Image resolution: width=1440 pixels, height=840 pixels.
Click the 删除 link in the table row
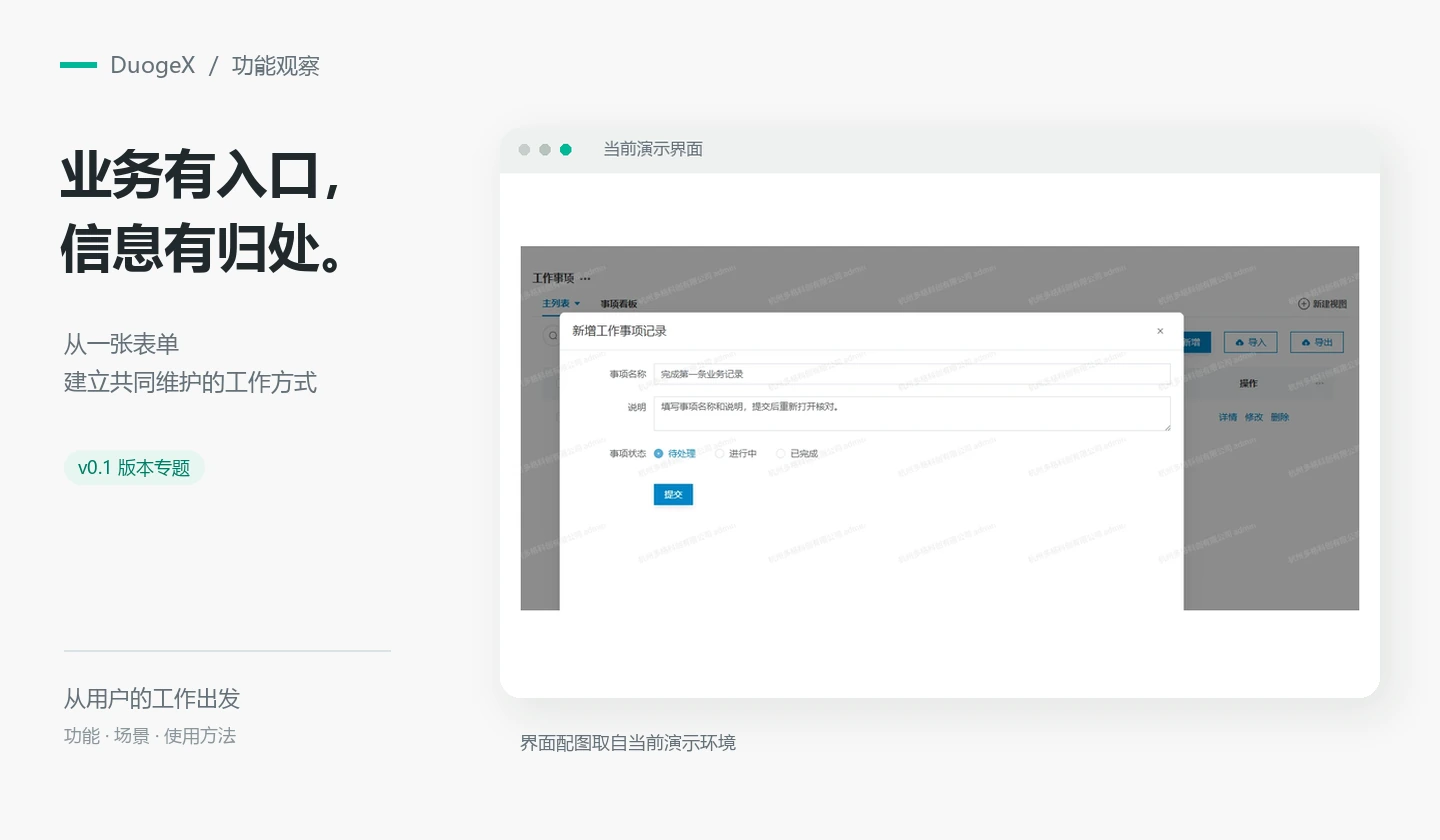click(x=1280, y=417)
